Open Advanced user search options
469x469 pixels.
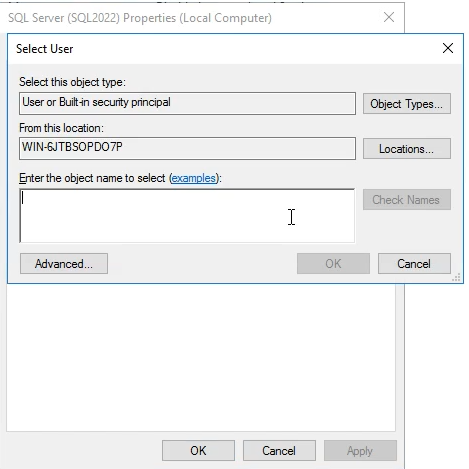click(x=64, y=264)
